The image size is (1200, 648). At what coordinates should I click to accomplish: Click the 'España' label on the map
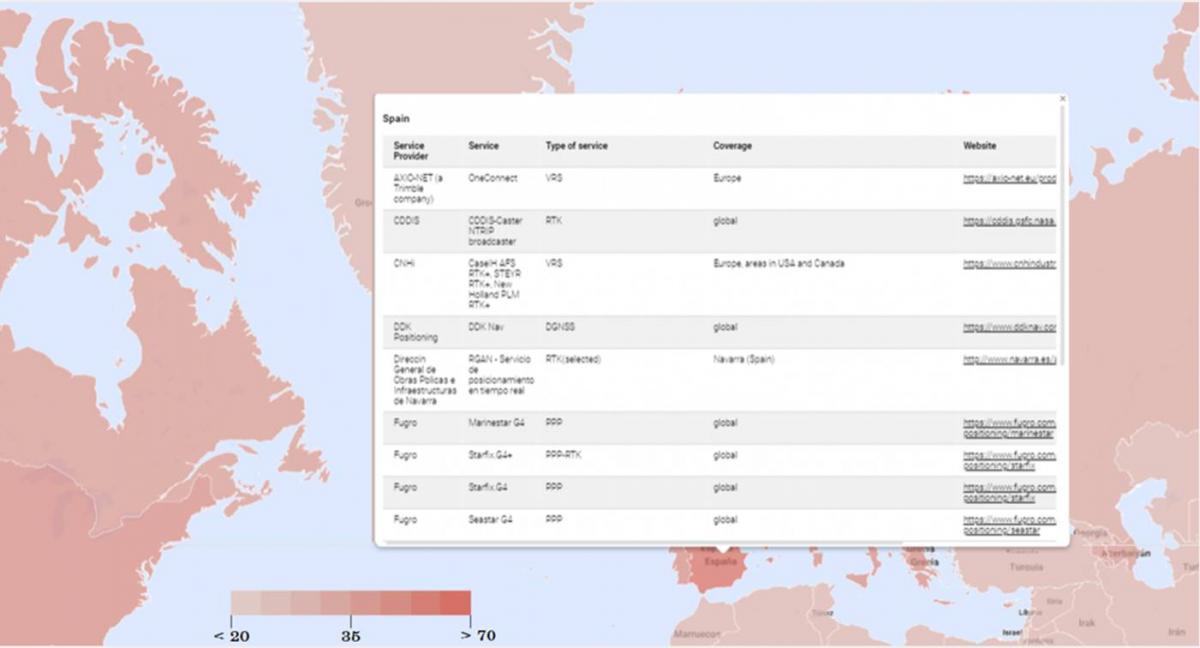(720, 561)
